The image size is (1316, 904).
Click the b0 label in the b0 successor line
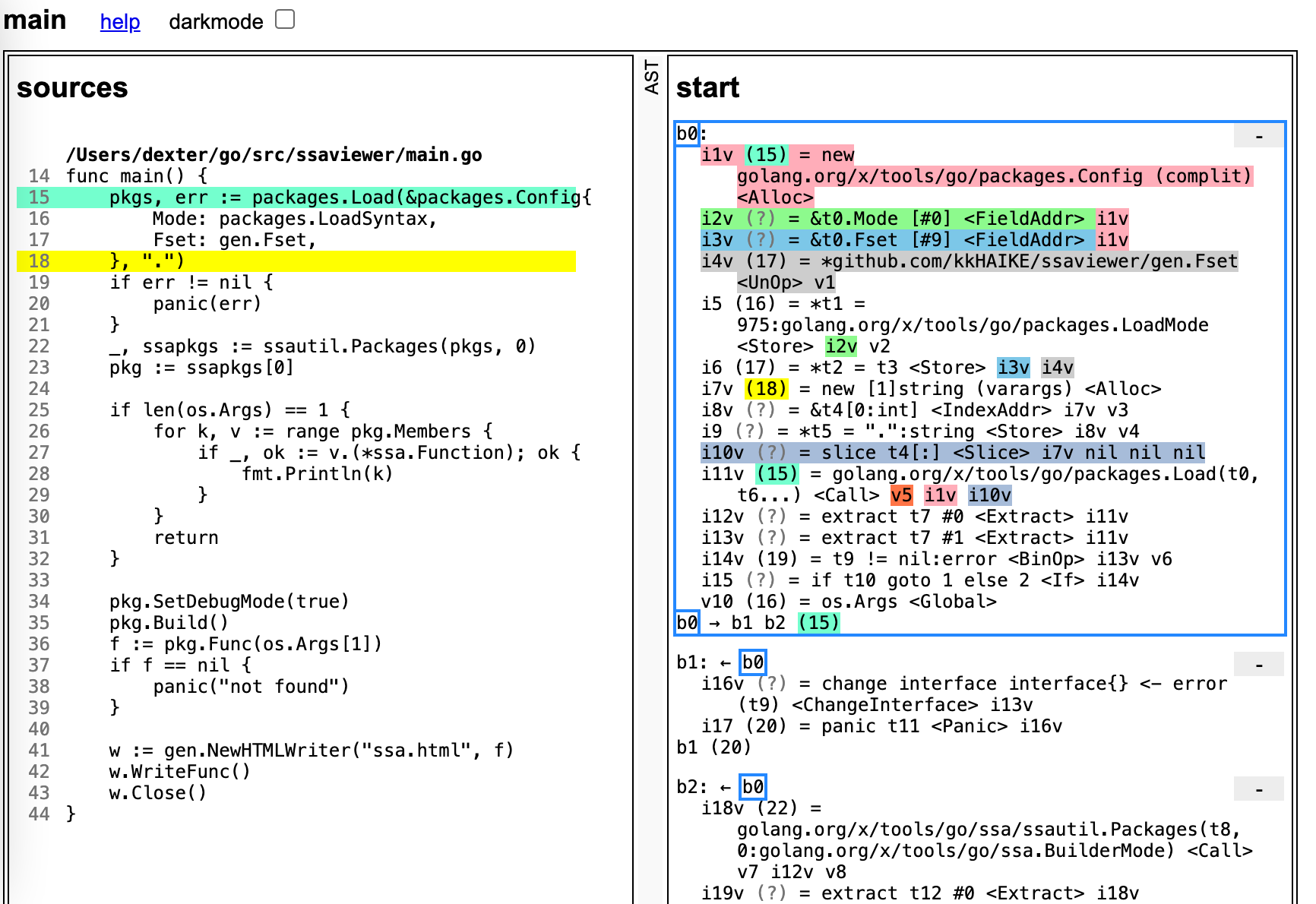(687, 623)
